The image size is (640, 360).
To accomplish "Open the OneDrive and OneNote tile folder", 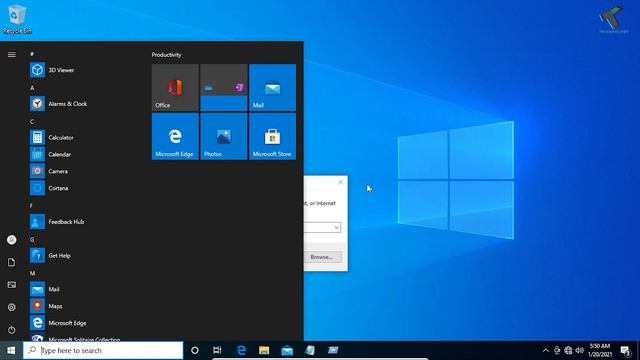I will click(224, 87).
